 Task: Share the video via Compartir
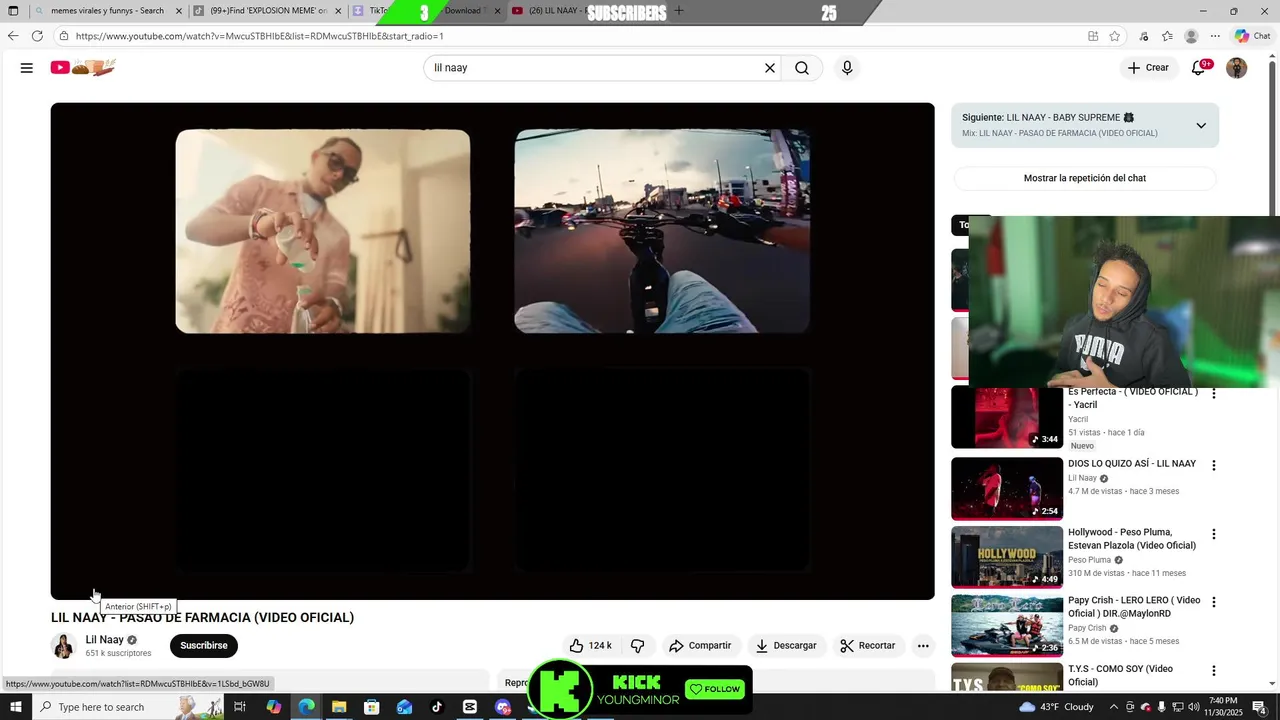700,646
